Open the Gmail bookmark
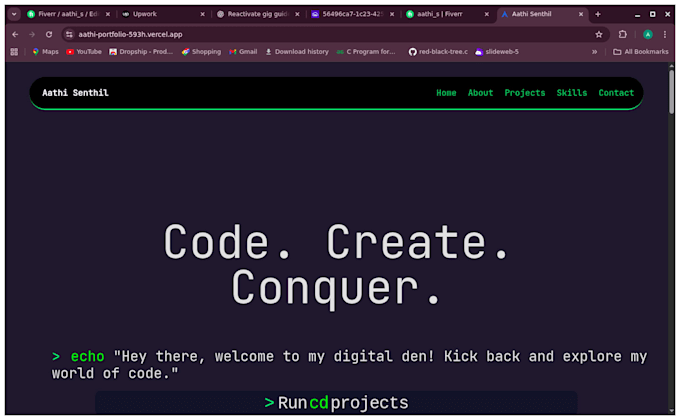The width and height of the screenshot is (680, 420). coord(243,52)
